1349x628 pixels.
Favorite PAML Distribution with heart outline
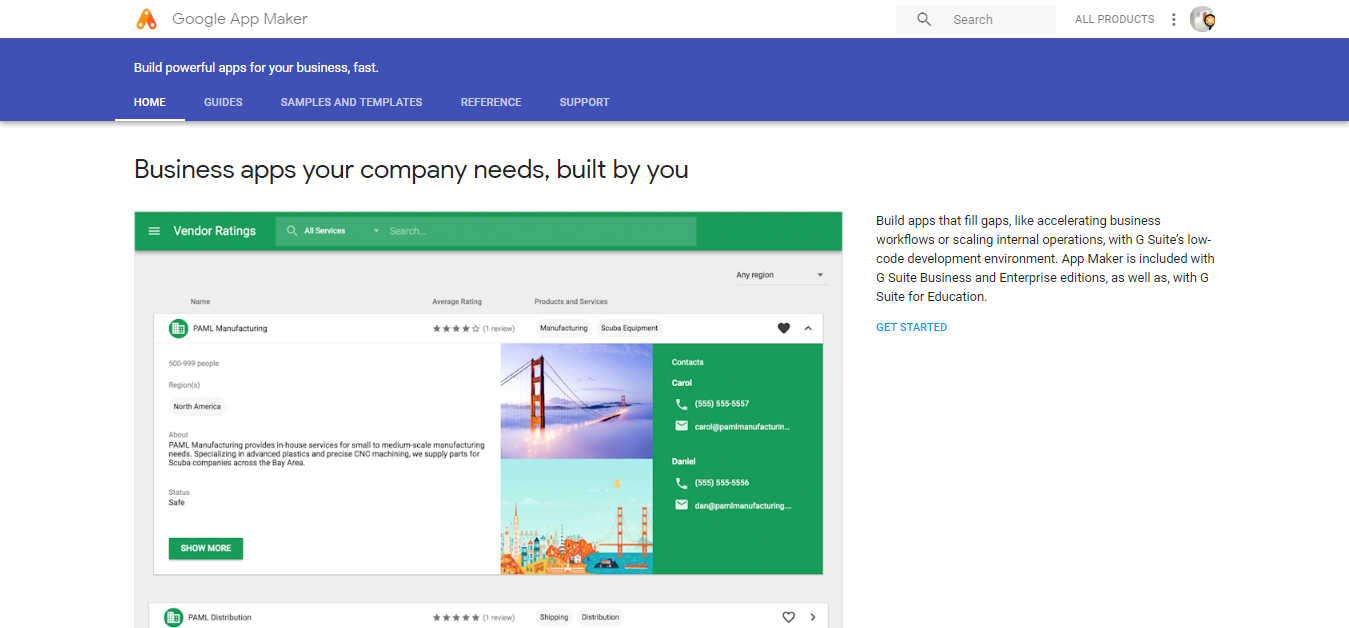[x=788, y=617]
